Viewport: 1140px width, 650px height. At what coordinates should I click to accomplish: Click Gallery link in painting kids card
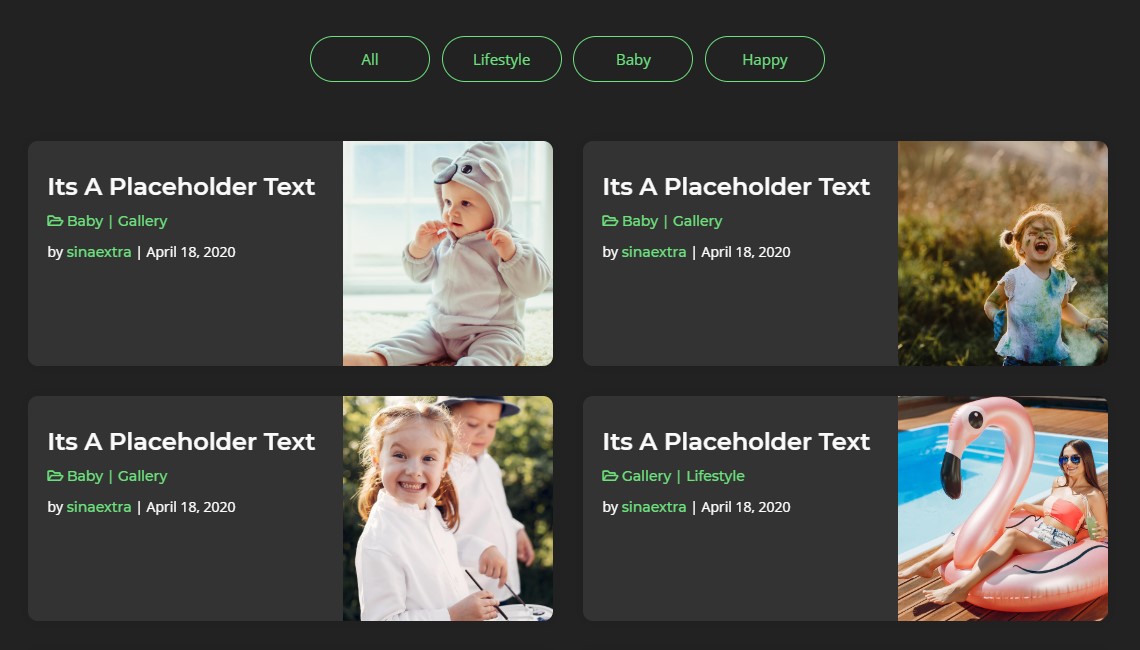142,476
